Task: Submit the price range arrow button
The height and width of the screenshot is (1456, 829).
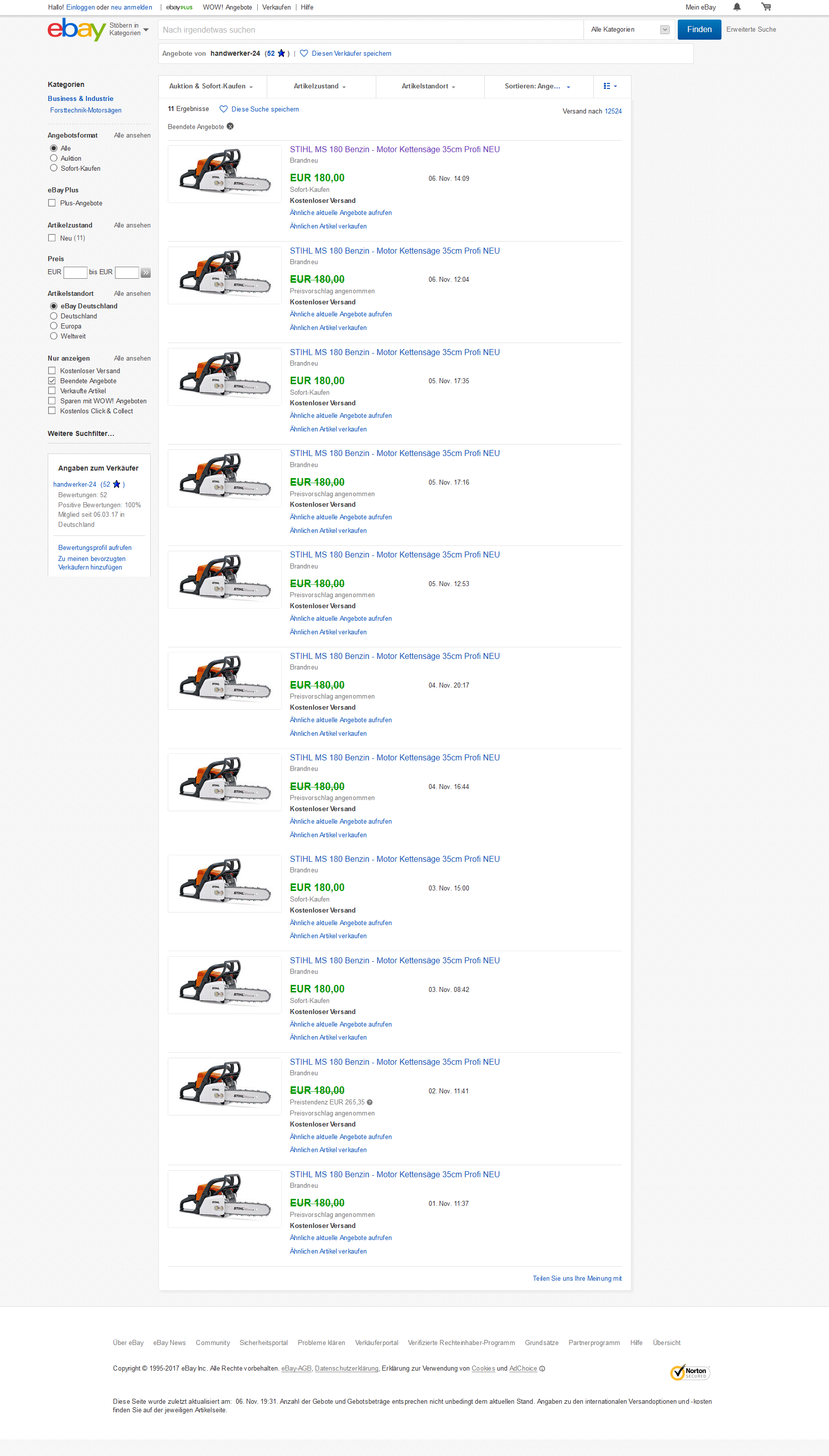Action: [146, 273]
